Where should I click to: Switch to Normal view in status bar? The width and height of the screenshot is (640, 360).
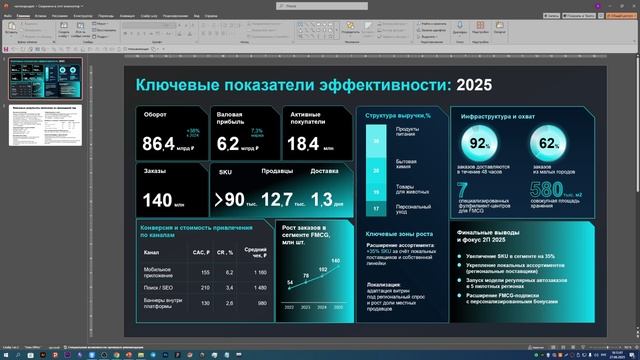(553, 347)
